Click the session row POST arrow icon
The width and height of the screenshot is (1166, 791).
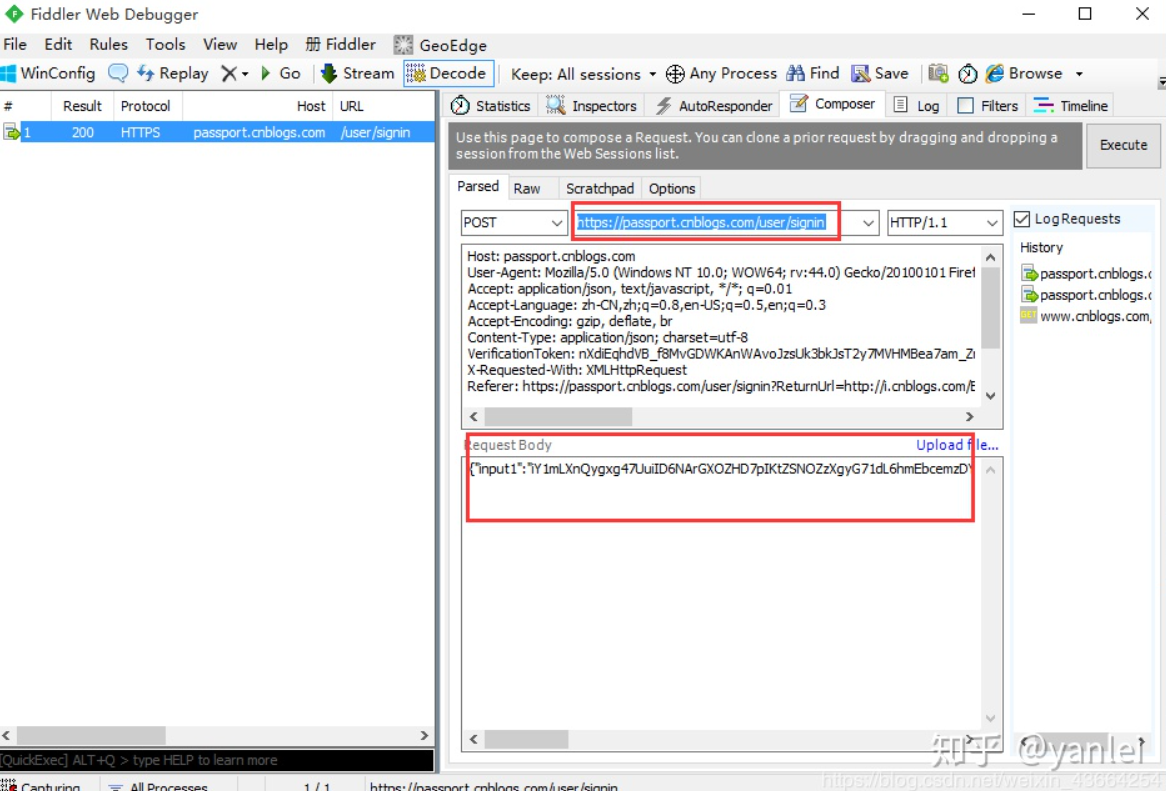(11, 132)
